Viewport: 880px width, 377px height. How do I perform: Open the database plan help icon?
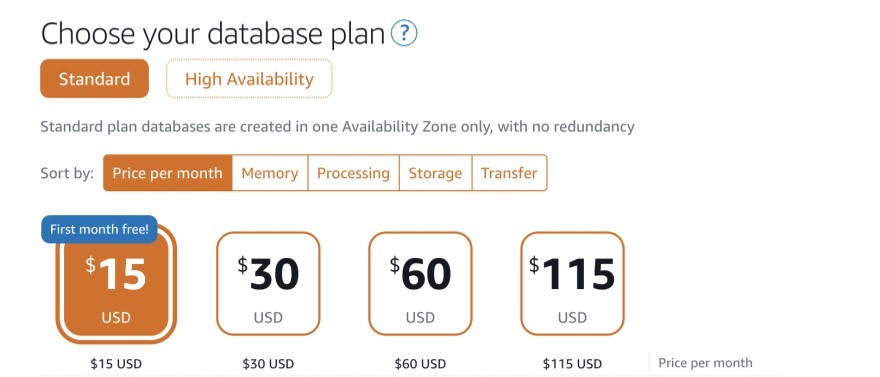[x=404, y=33]
